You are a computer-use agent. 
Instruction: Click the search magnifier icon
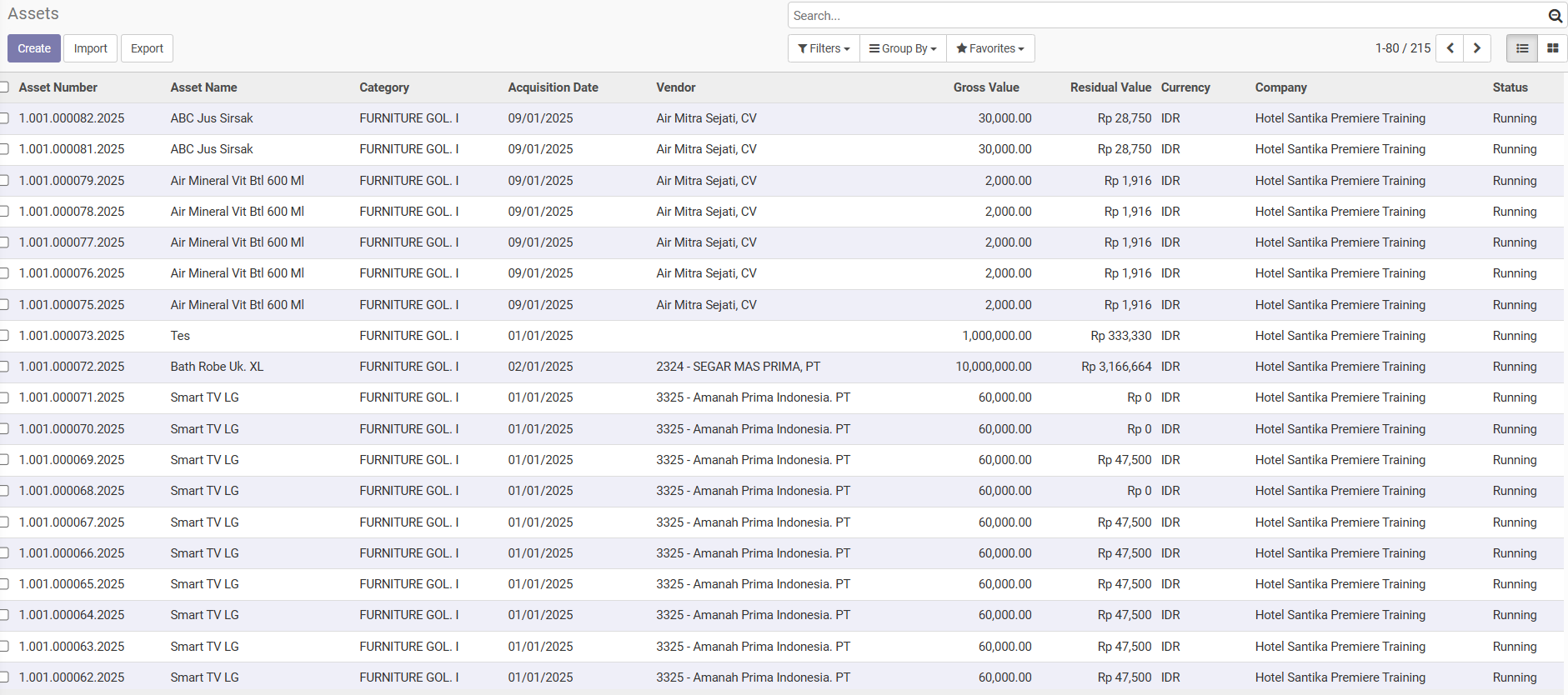[x=1555, y=16]
